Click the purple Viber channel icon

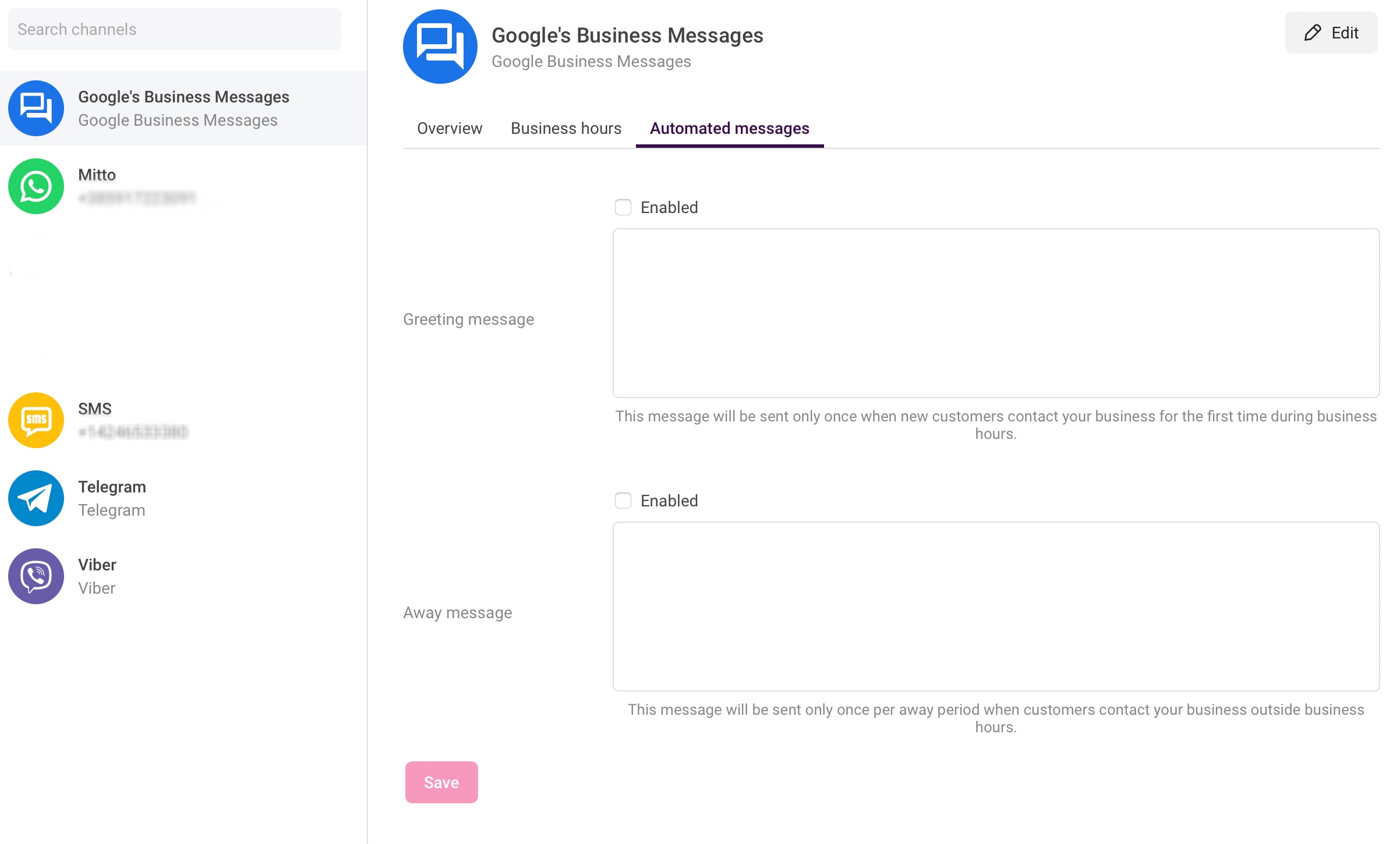(36, 576)
